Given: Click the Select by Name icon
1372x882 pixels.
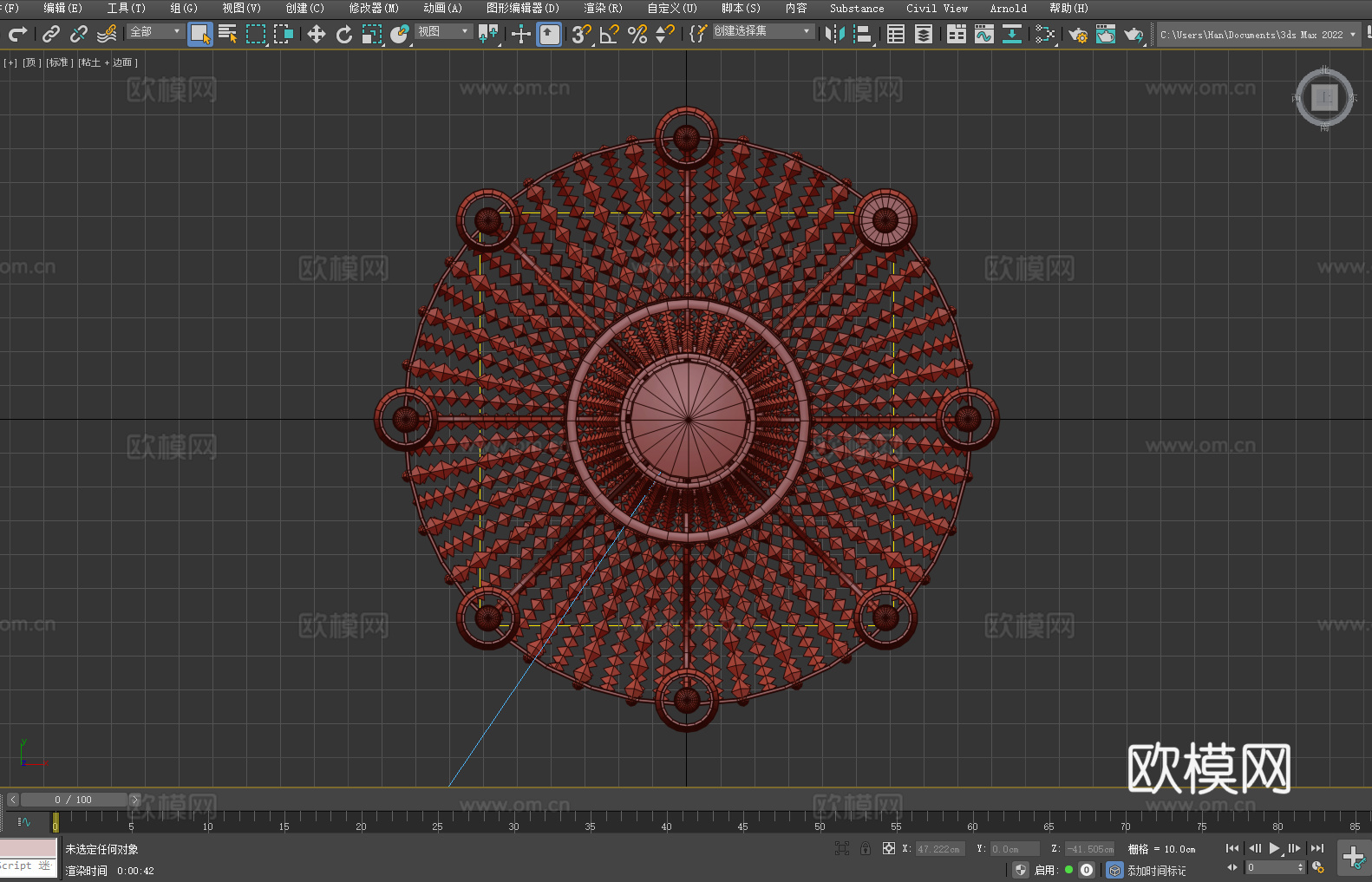Looking at the screenshot, I should point(228,34).
